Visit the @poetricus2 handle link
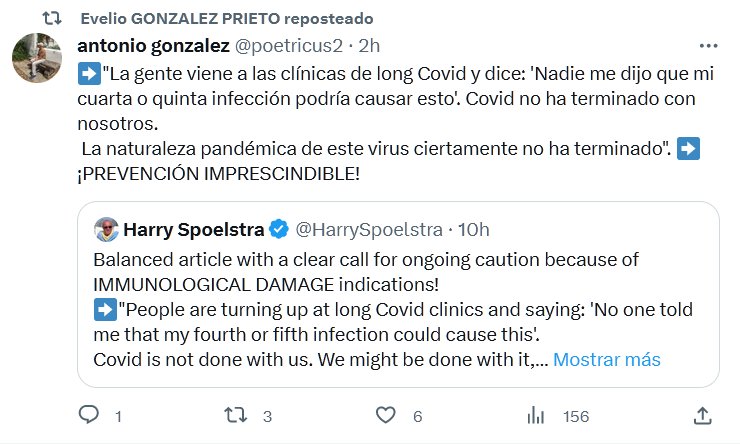Viewport: 740px width, 444px height. pos(288,46)
